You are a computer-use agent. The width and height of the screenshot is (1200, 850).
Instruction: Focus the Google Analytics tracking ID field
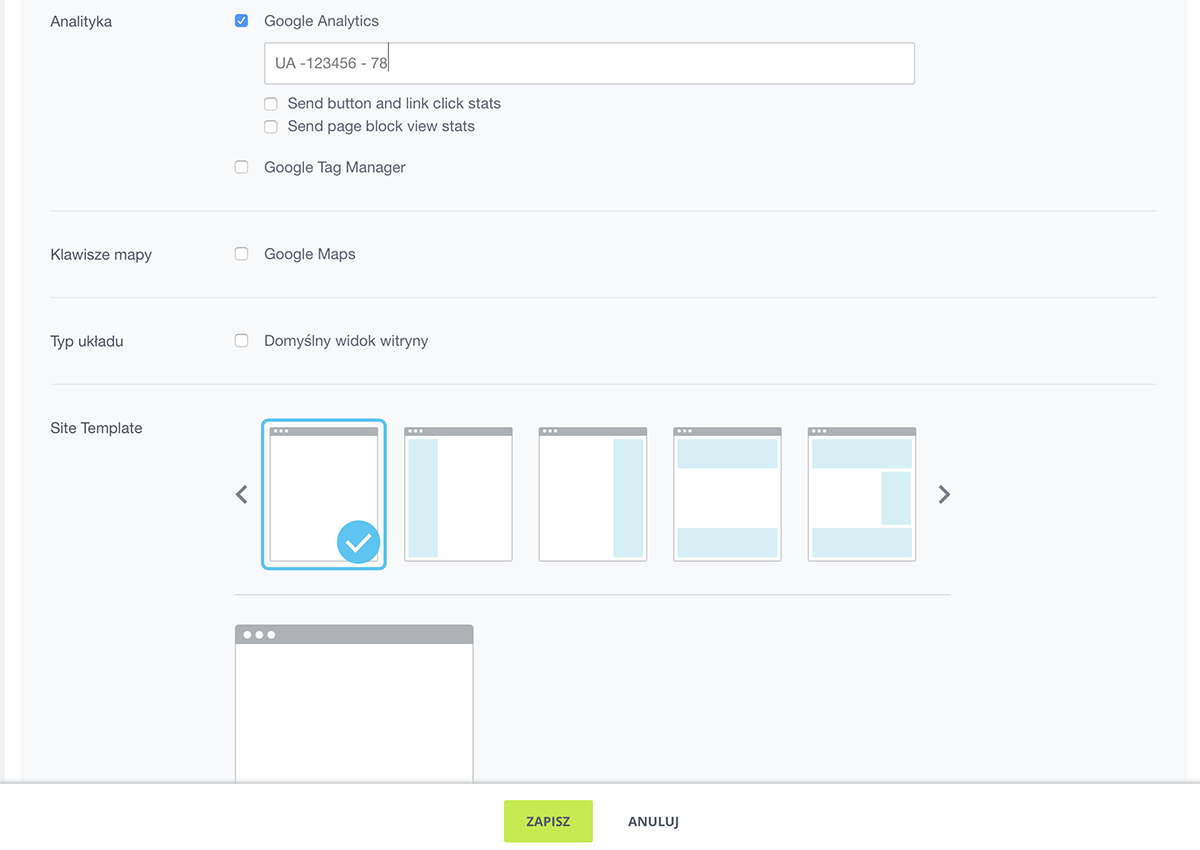point(589,63)
